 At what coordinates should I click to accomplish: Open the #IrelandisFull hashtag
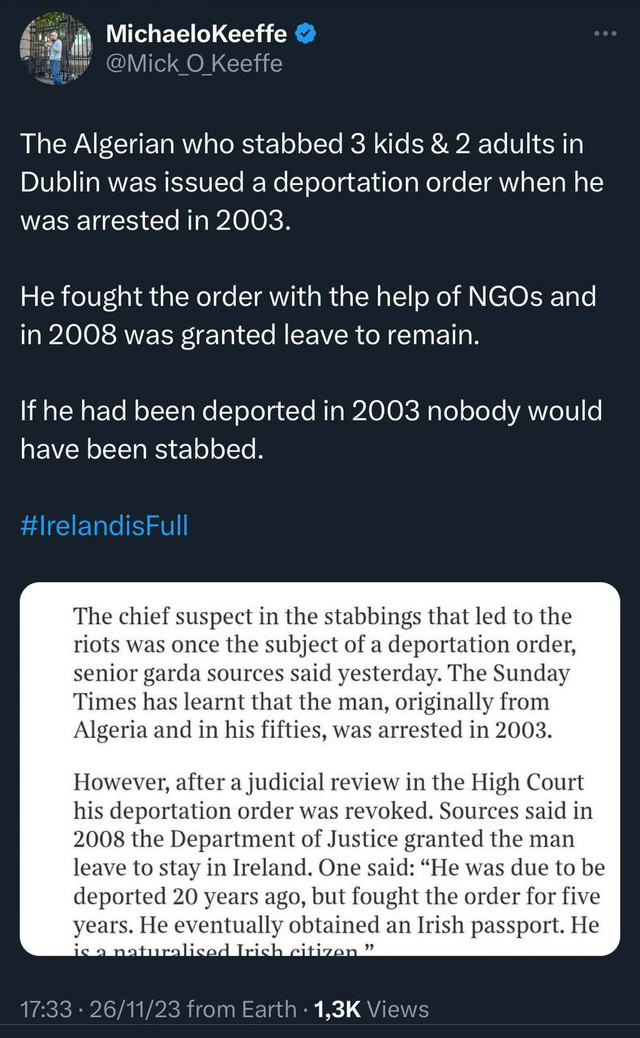pyautogui.click(x=104, y=525)
